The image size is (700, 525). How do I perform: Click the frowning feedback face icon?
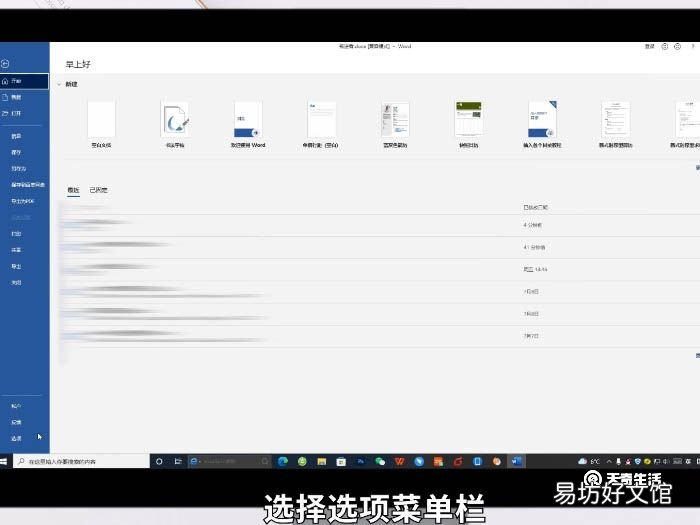click(678, 46)
